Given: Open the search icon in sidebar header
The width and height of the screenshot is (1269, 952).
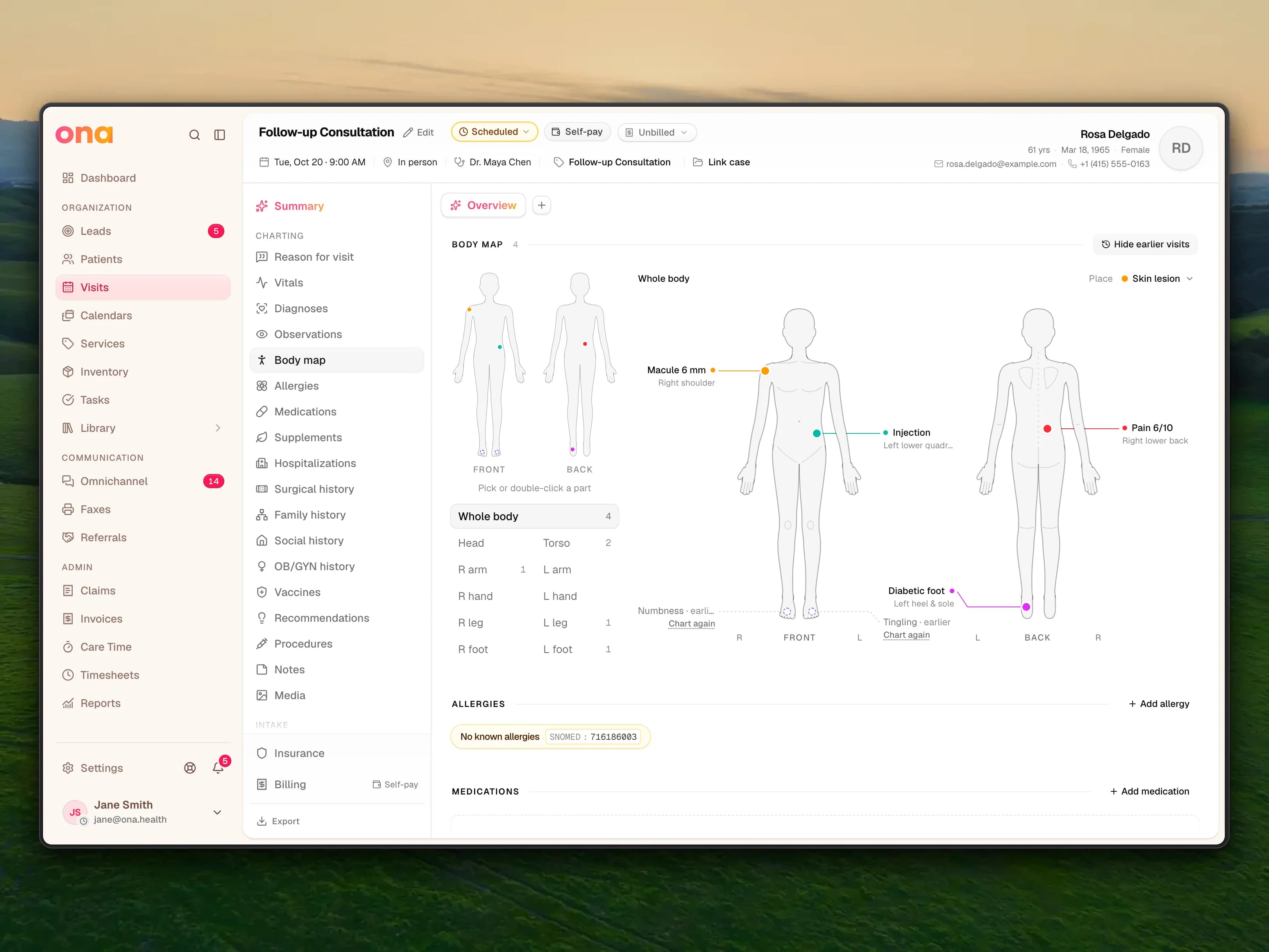Looking at the screenshot, I should pyautogui.click(x=195, y=135).
